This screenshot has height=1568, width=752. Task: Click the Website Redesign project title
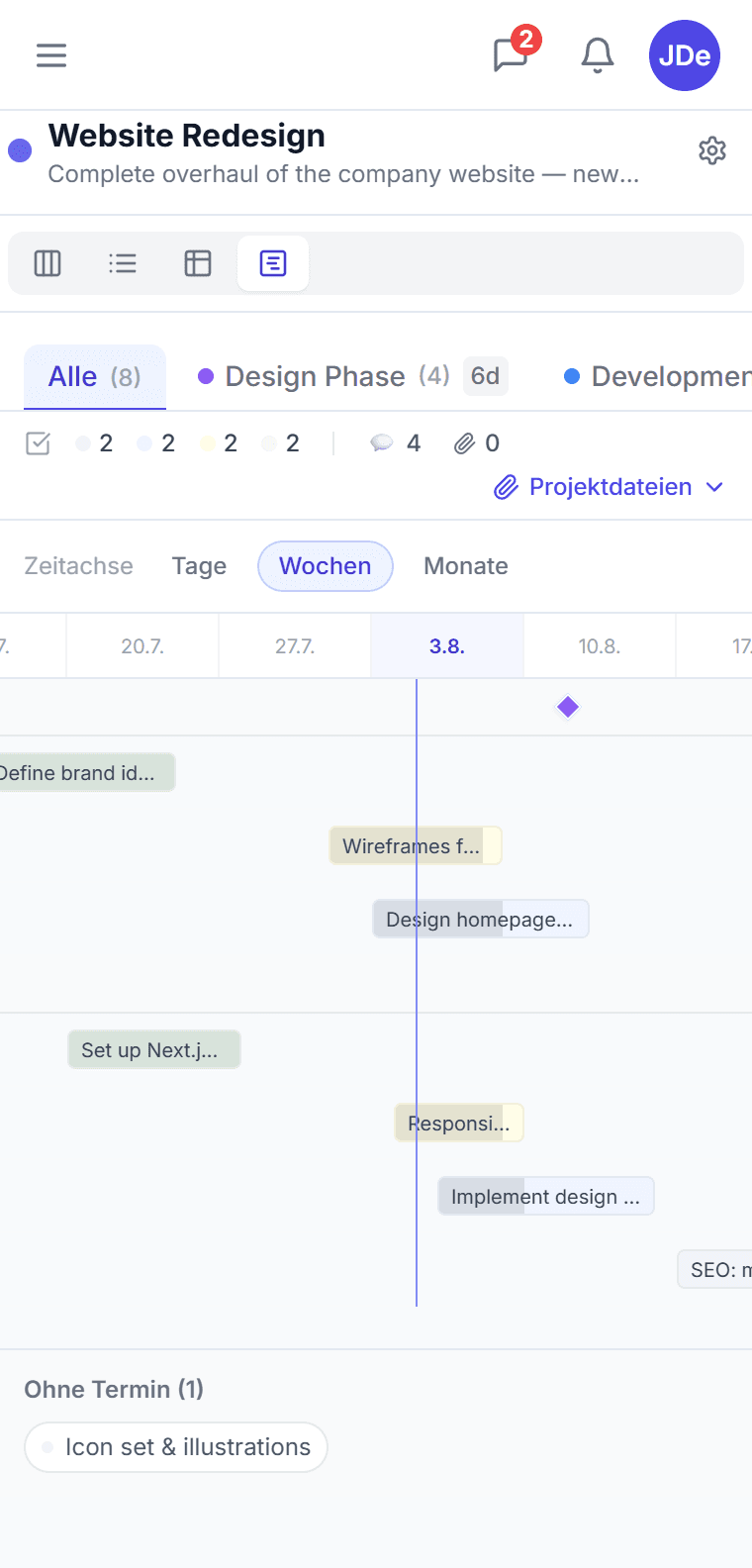point(187,136)
